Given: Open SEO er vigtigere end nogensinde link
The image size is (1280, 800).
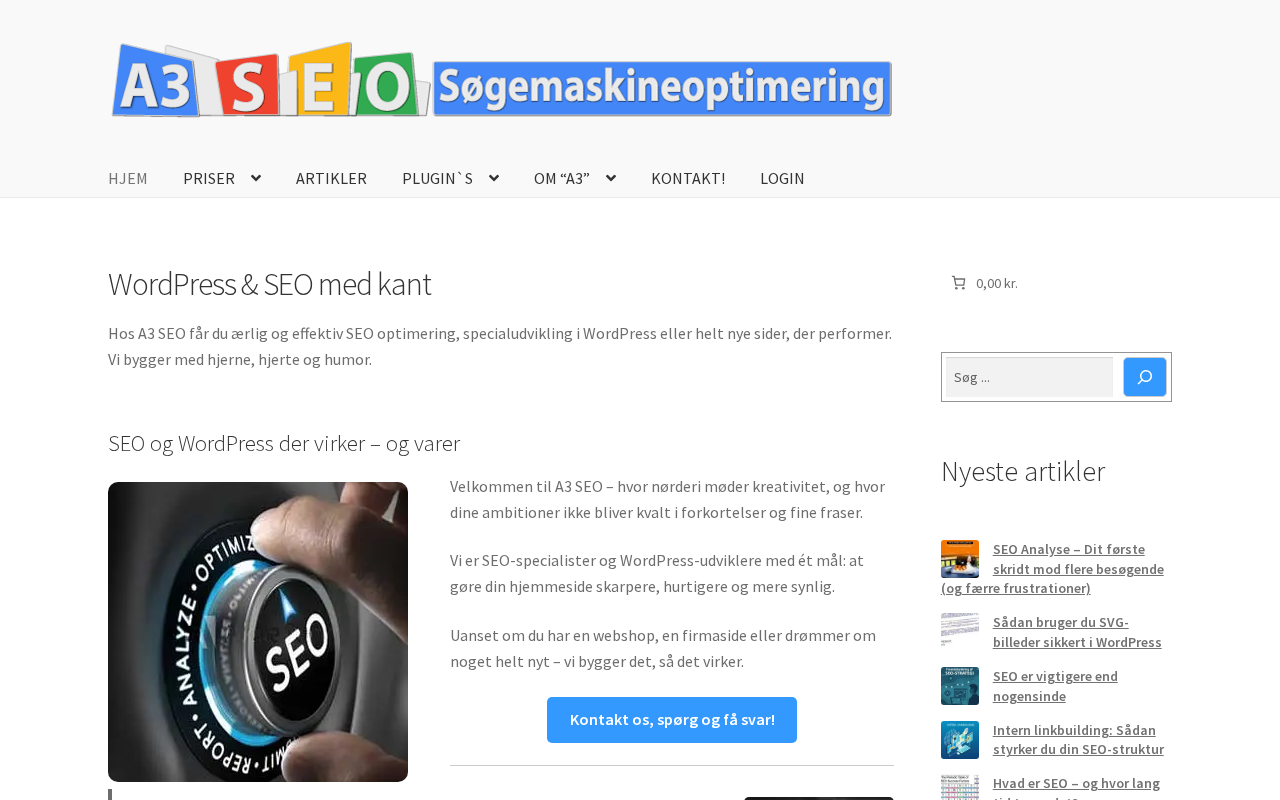Looking at the screenshot, I should tap(1055, 686).
